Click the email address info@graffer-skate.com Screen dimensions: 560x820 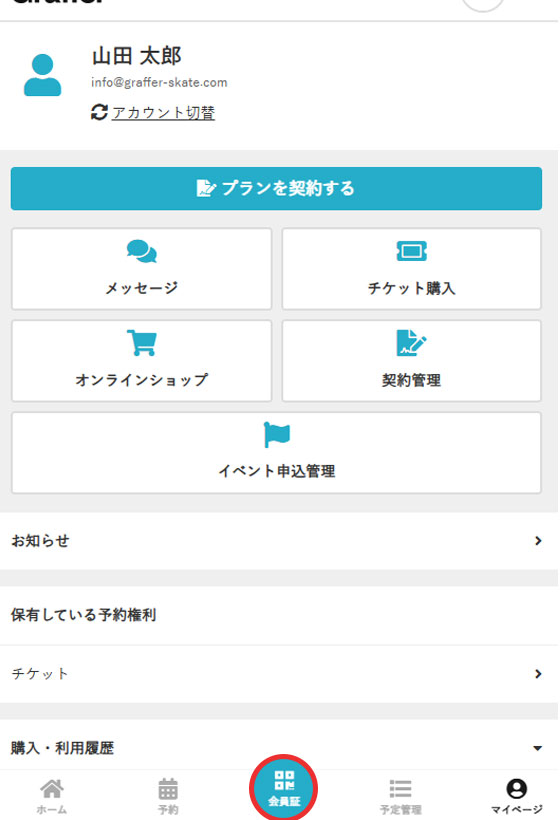159,83
